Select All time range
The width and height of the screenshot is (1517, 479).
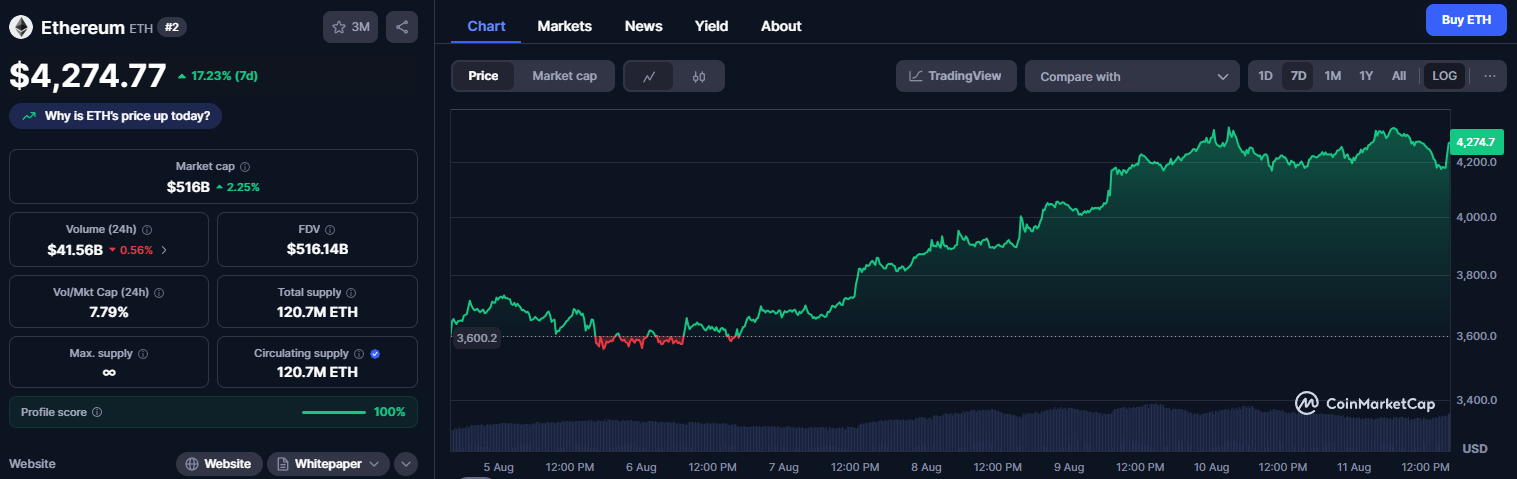(x=1399, y=76)
